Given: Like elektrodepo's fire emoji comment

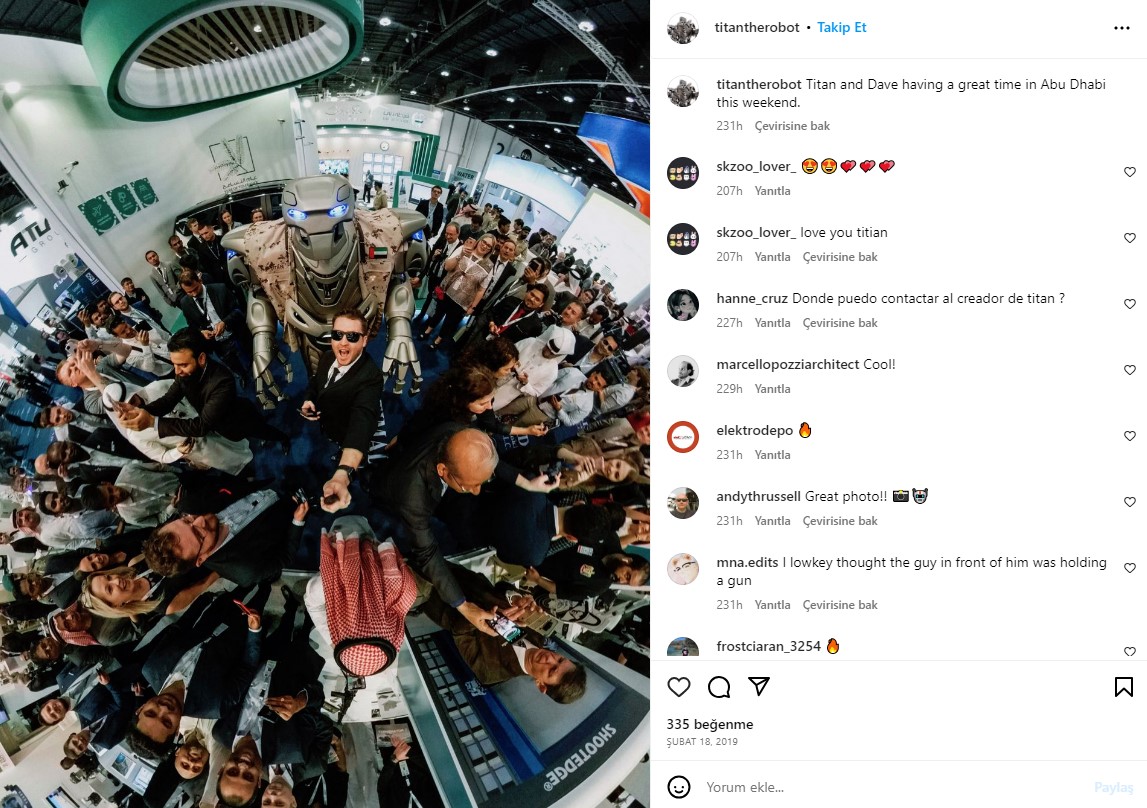Looking at the screenshot, I should click(x=1129, y=436).
